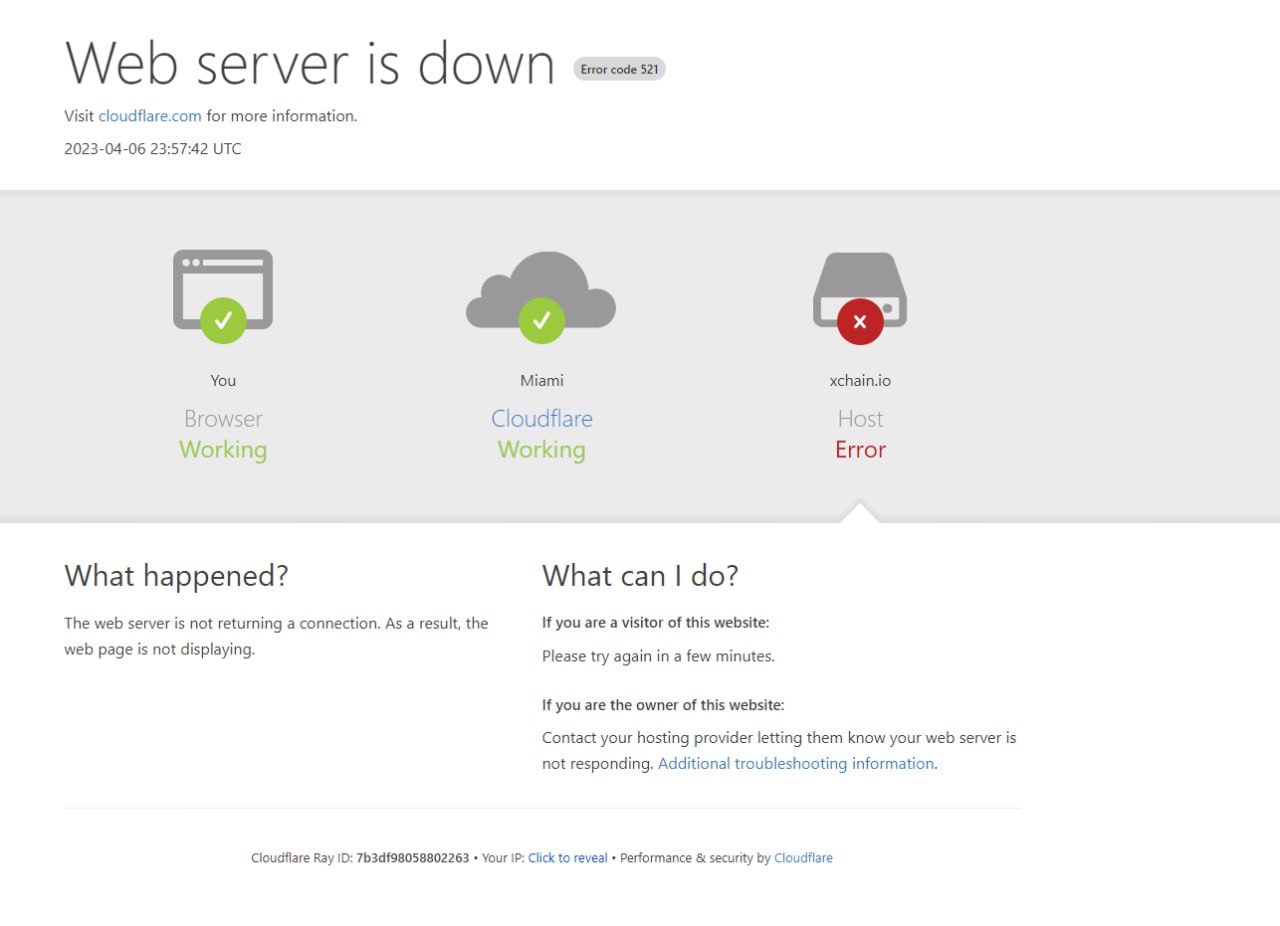Click the timestamp 2023-04-06 23:57:42 UTC
Screen dimensions: 1280x926
pos(153,149)
